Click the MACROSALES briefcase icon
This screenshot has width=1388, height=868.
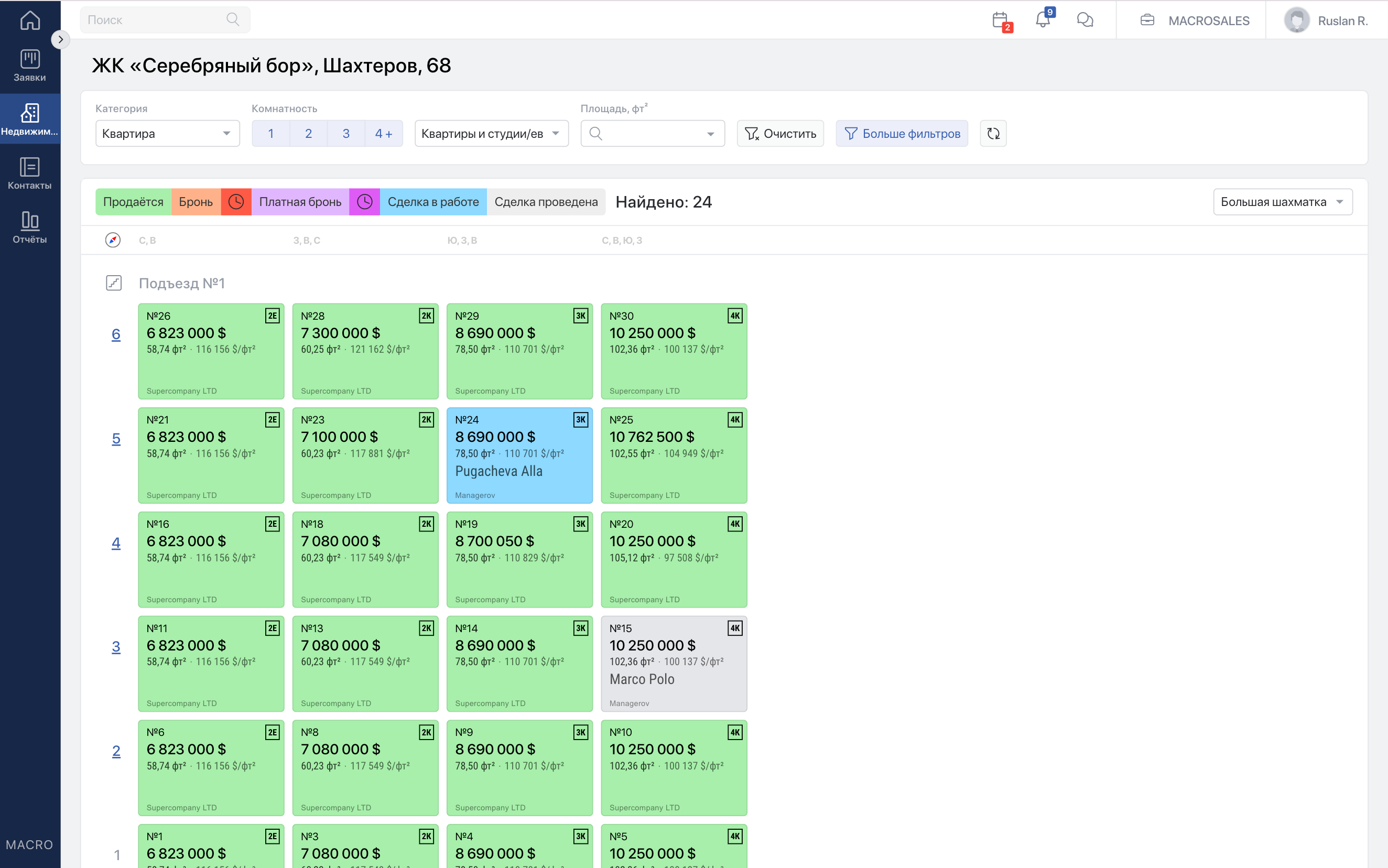(x=1147, y=20)
